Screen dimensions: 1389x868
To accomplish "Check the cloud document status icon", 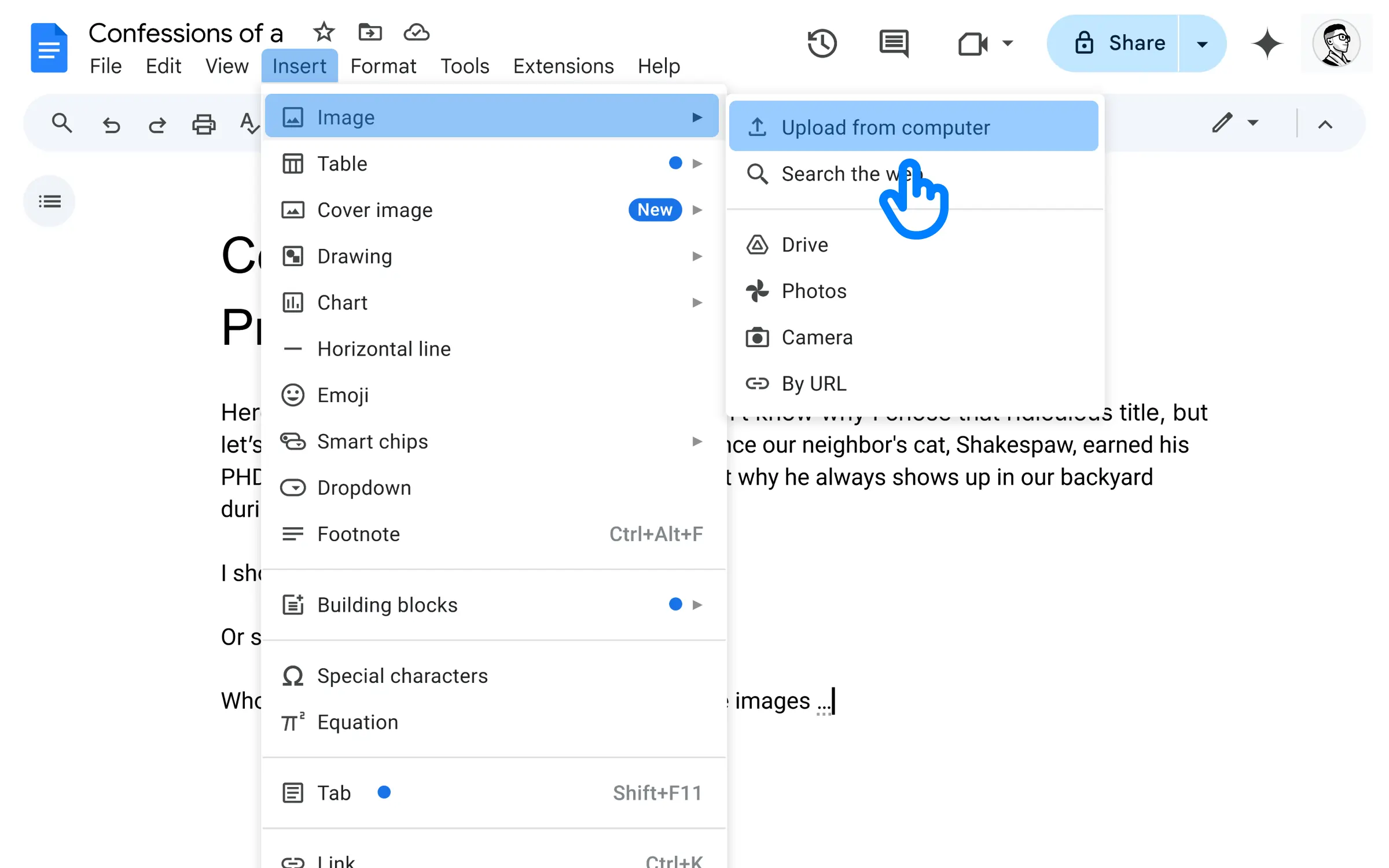I will tap(416, 32).
